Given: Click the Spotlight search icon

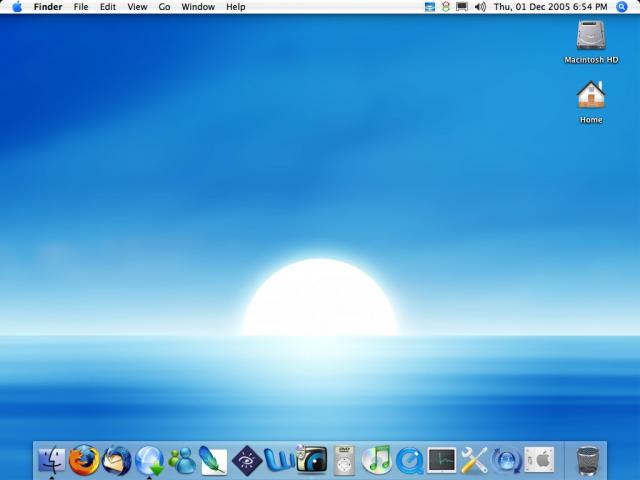Looking at the screenshot, I should point(621,7).
